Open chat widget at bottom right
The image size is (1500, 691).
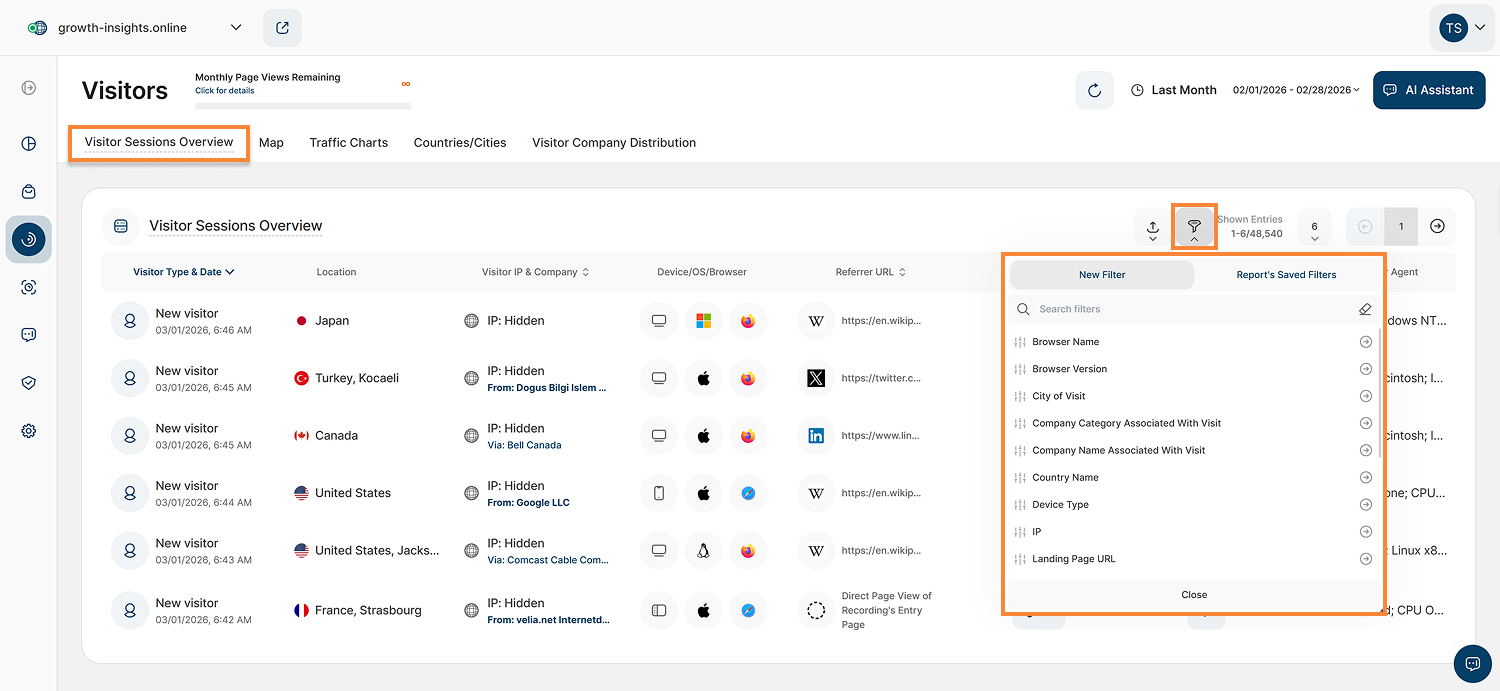[x=1472, y=663]
